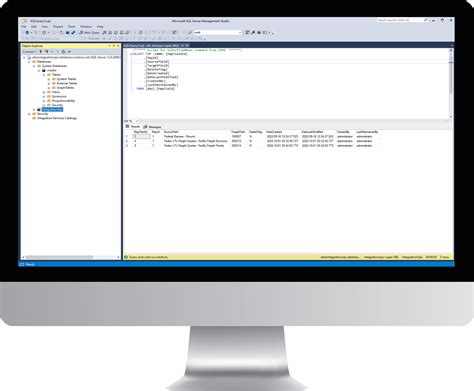
Task: Open the Tools menu
Action: [x=72, y=27]
